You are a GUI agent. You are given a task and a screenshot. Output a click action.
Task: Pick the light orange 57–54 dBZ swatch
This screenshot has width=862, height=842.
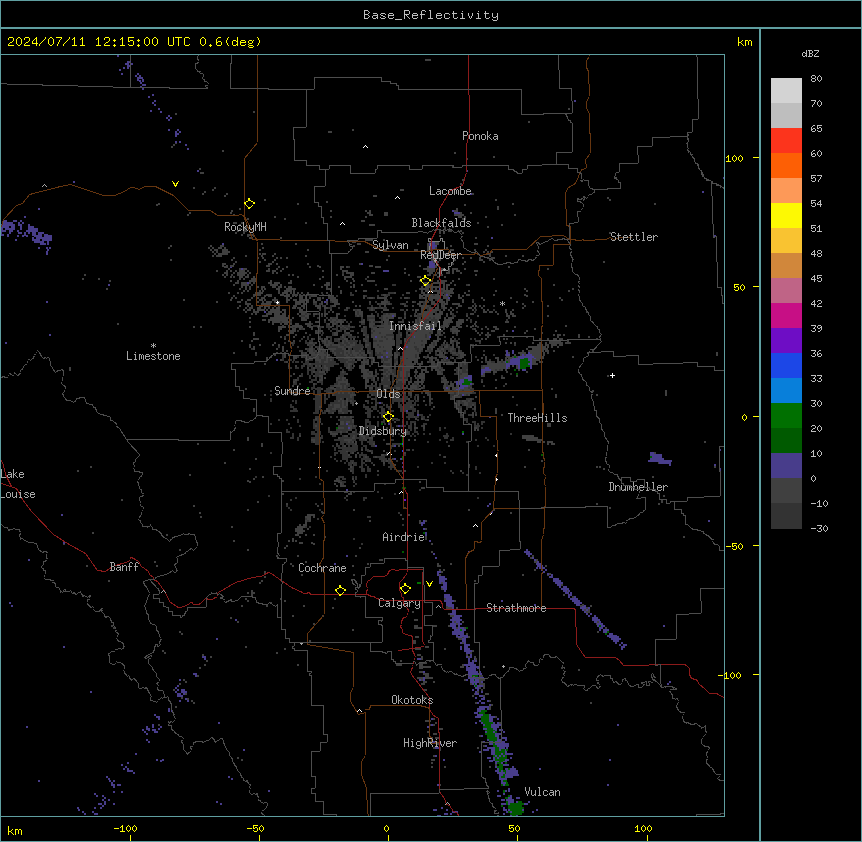pyautogui.click(x=786, y=191)
